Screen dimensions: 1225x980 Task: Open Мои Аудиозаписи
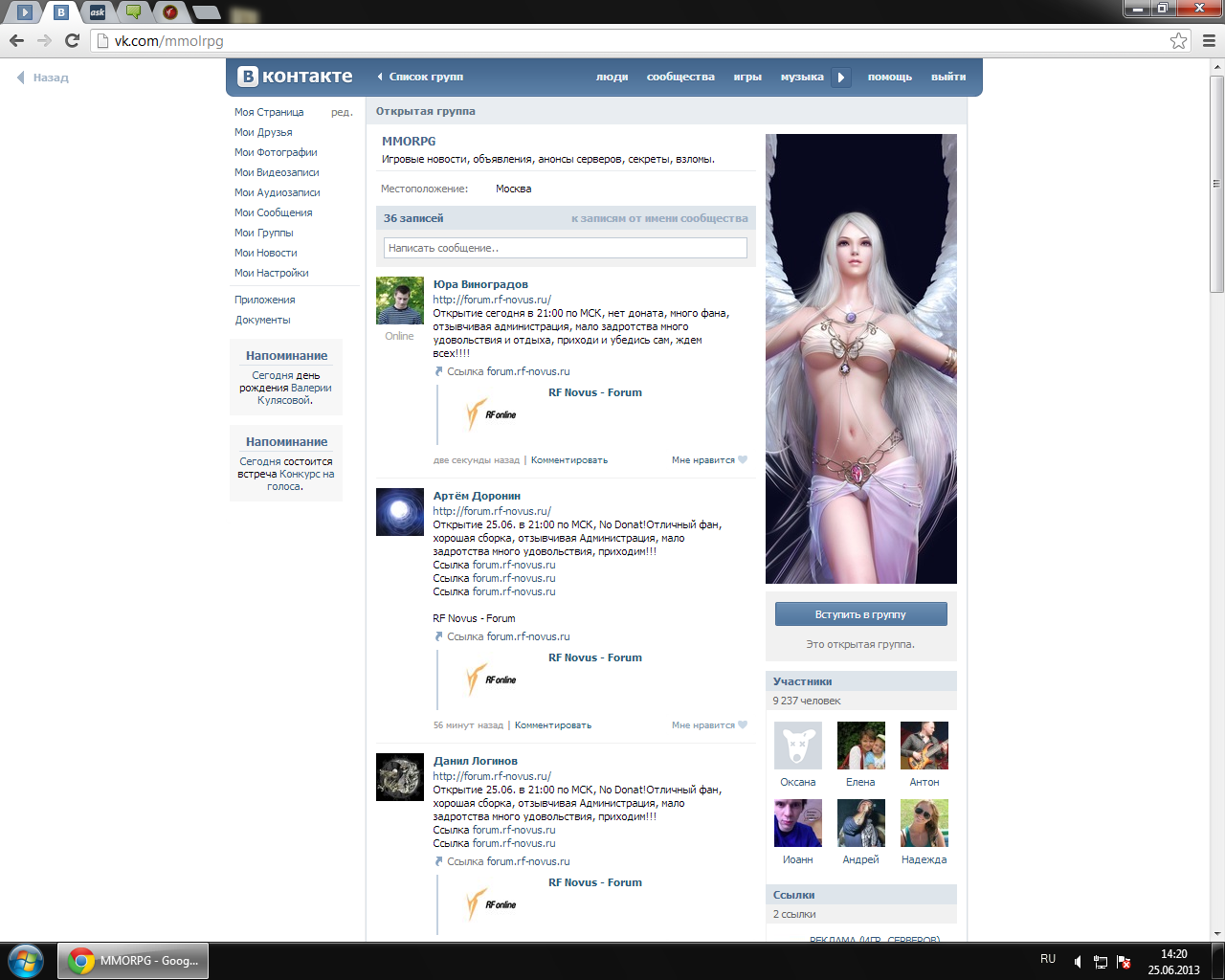[278, 192]
